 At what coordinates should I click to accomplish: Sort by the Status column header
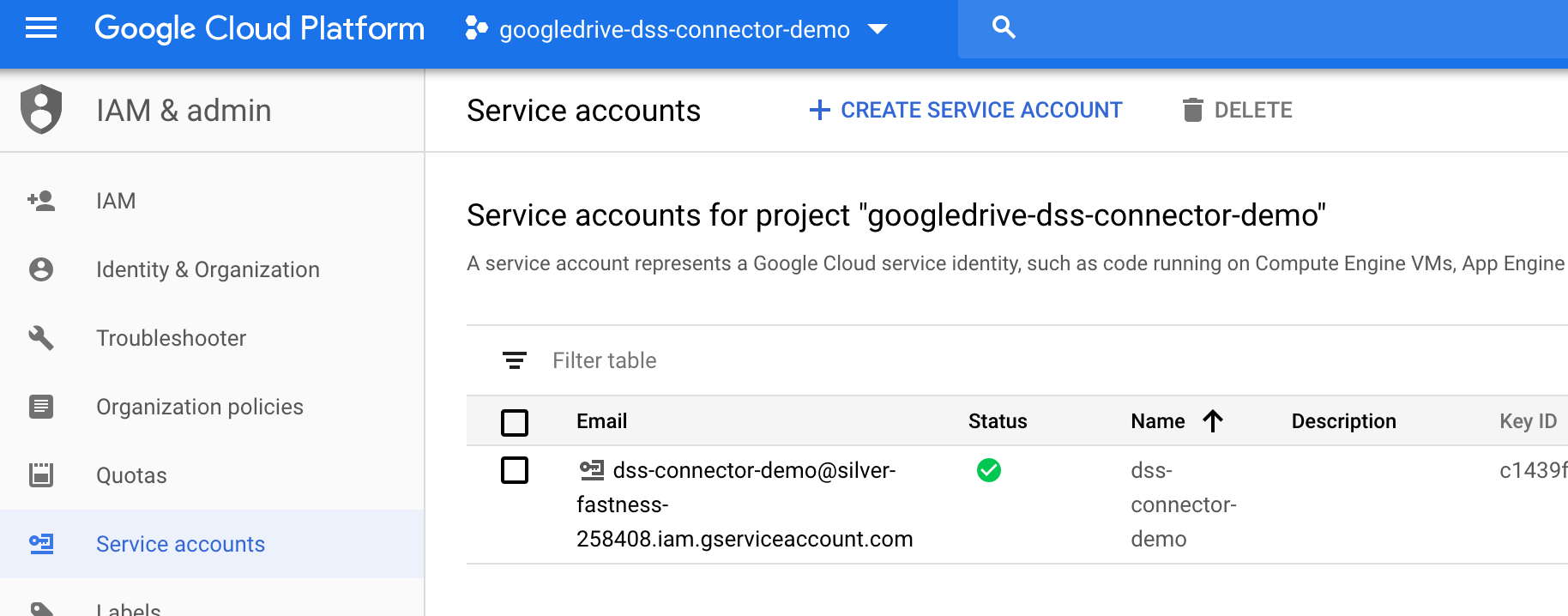[998, 421]
